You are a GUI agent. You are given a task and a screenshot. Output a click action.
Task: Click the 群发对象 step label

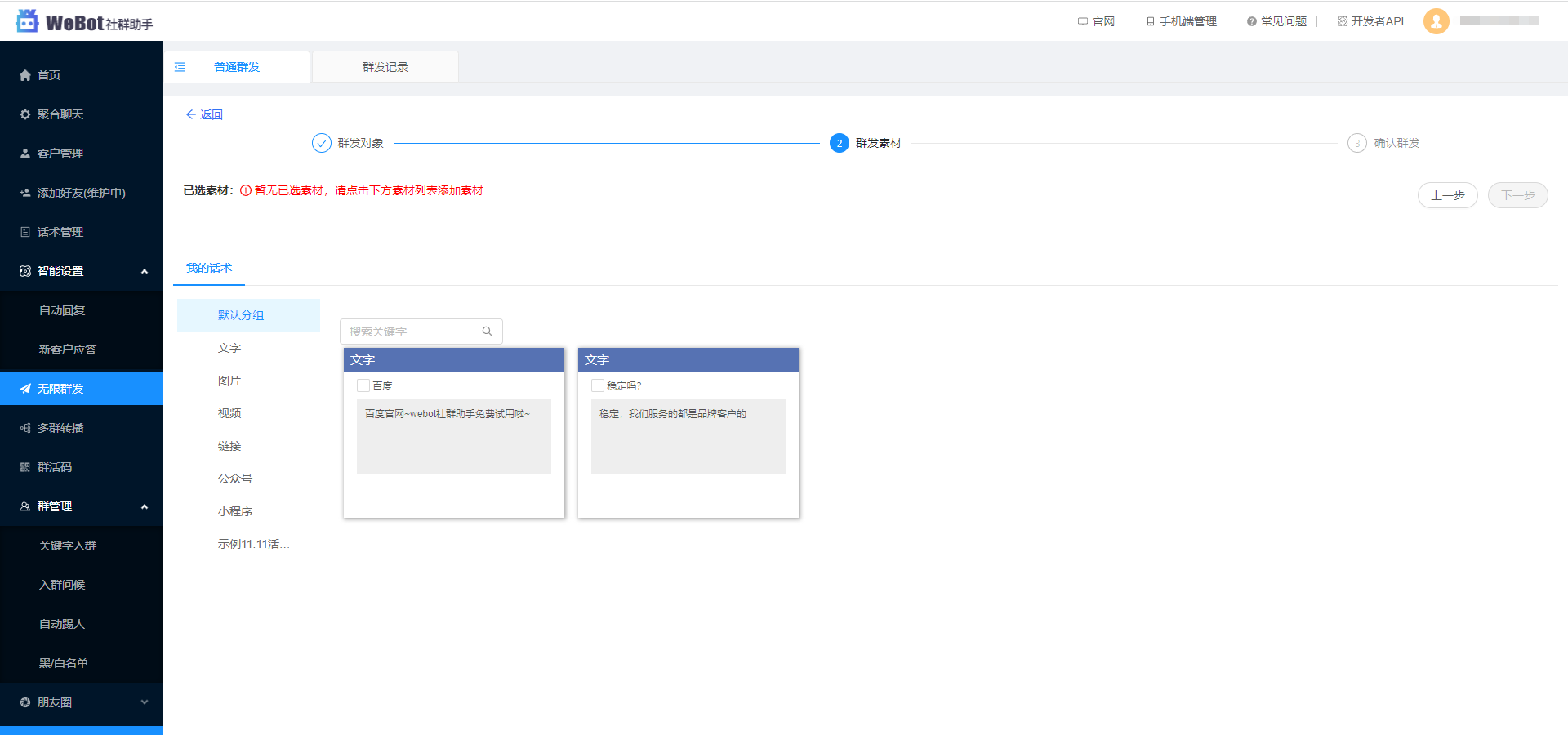pyautogui.click(x=360, y=143)
